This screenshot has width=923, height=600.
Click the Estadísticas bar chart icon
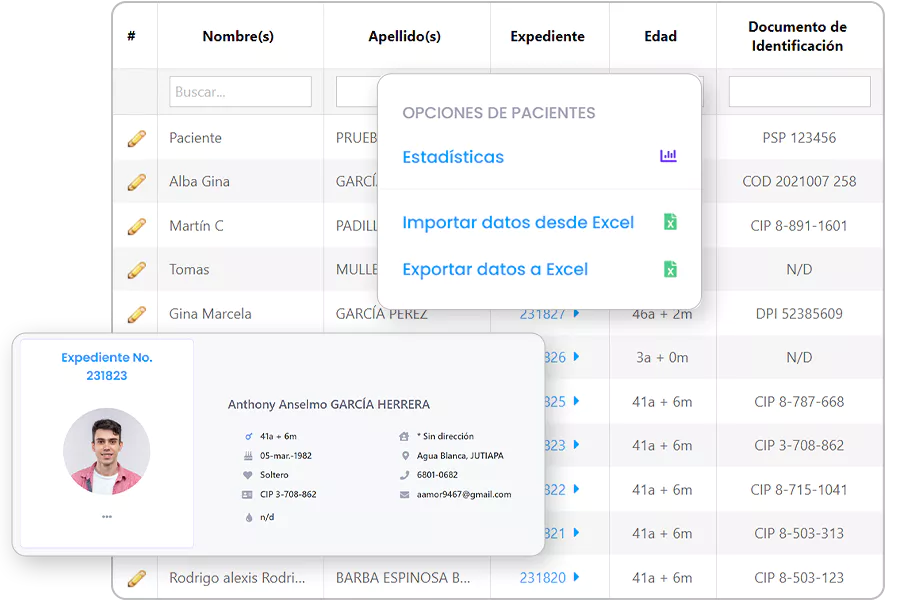click(x=668, y=157)
